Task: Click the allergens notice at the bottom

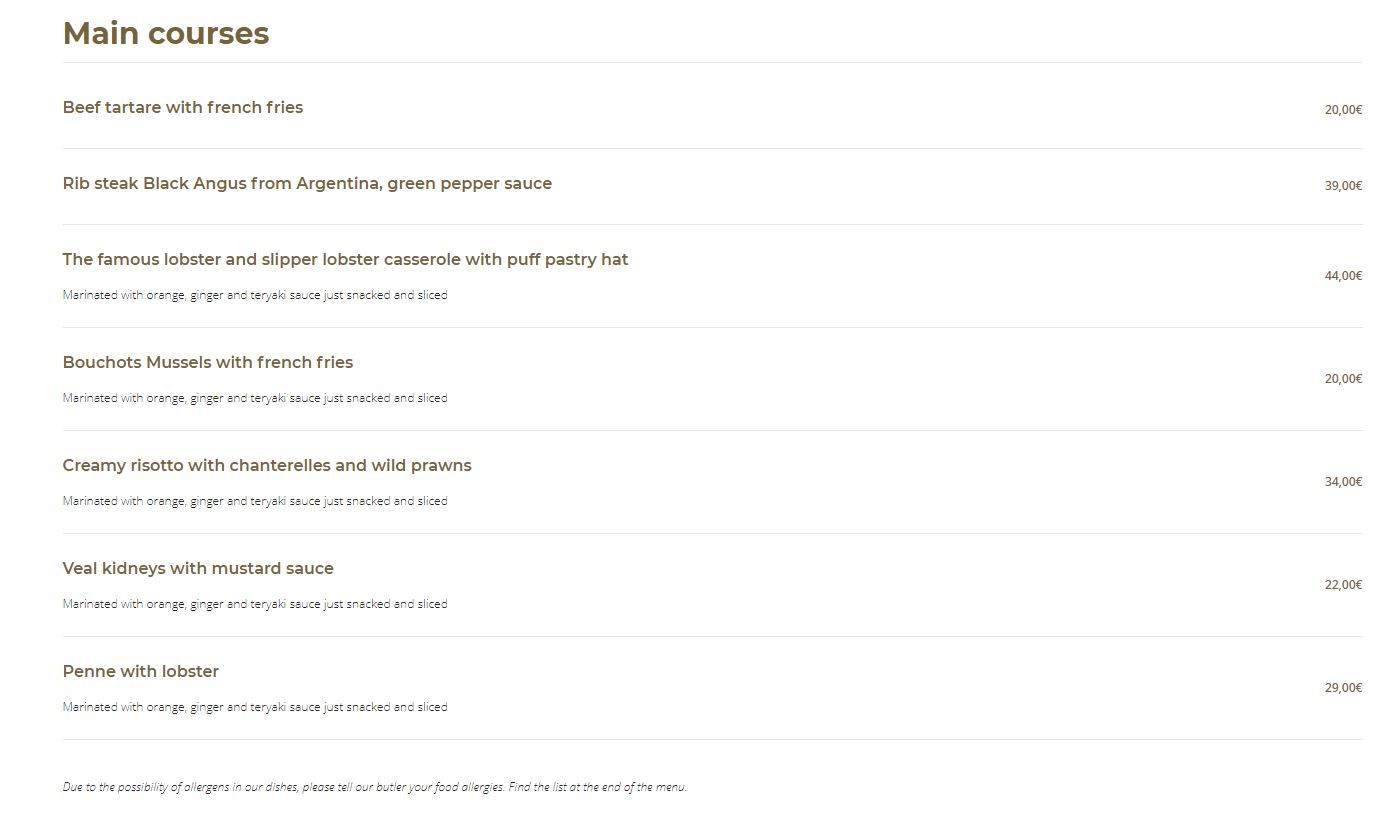Action: (375, 787)
